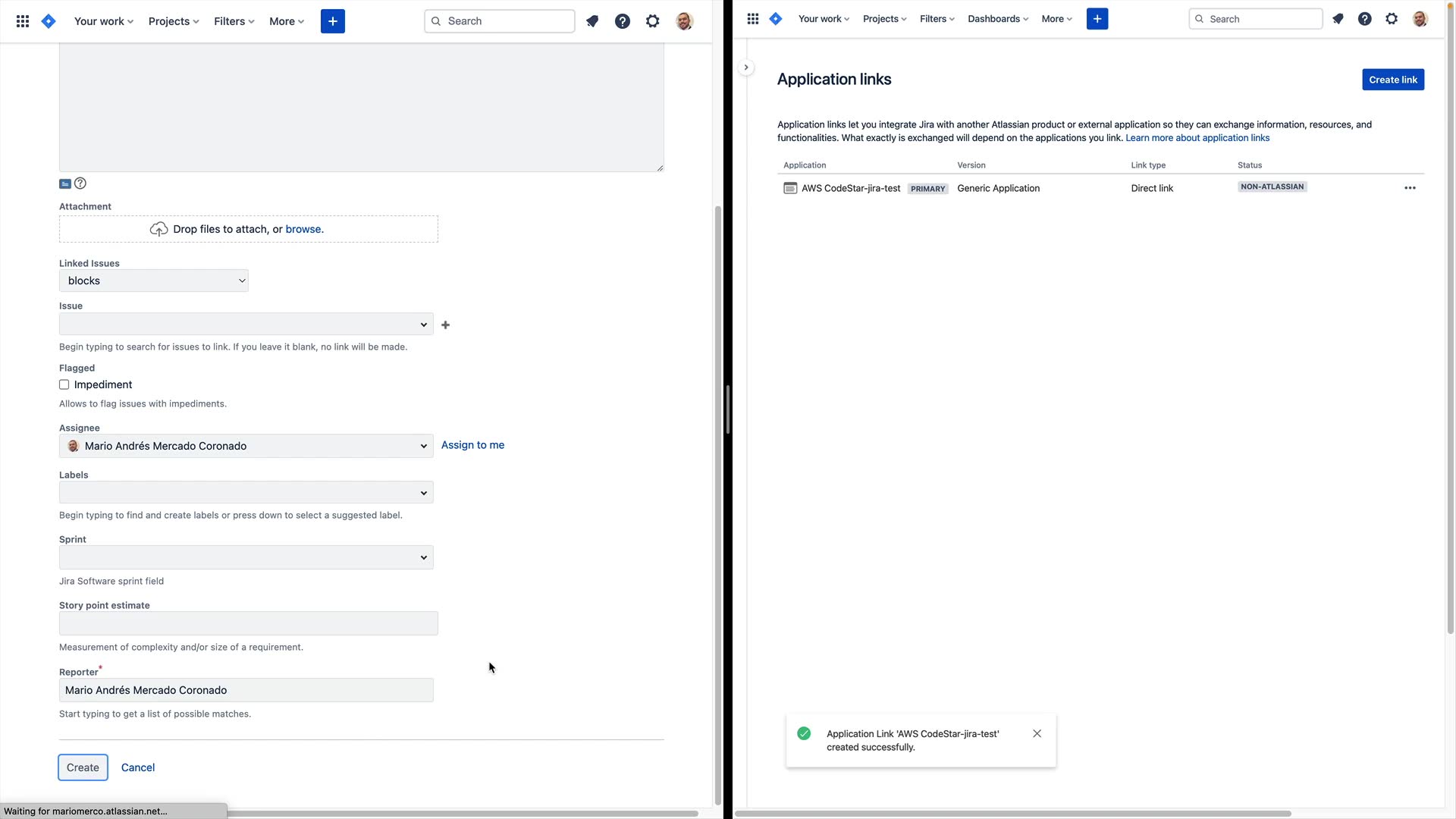Click the Create link button
This screenshot has width=1456, height=819.
click(x=1392, y=80)
